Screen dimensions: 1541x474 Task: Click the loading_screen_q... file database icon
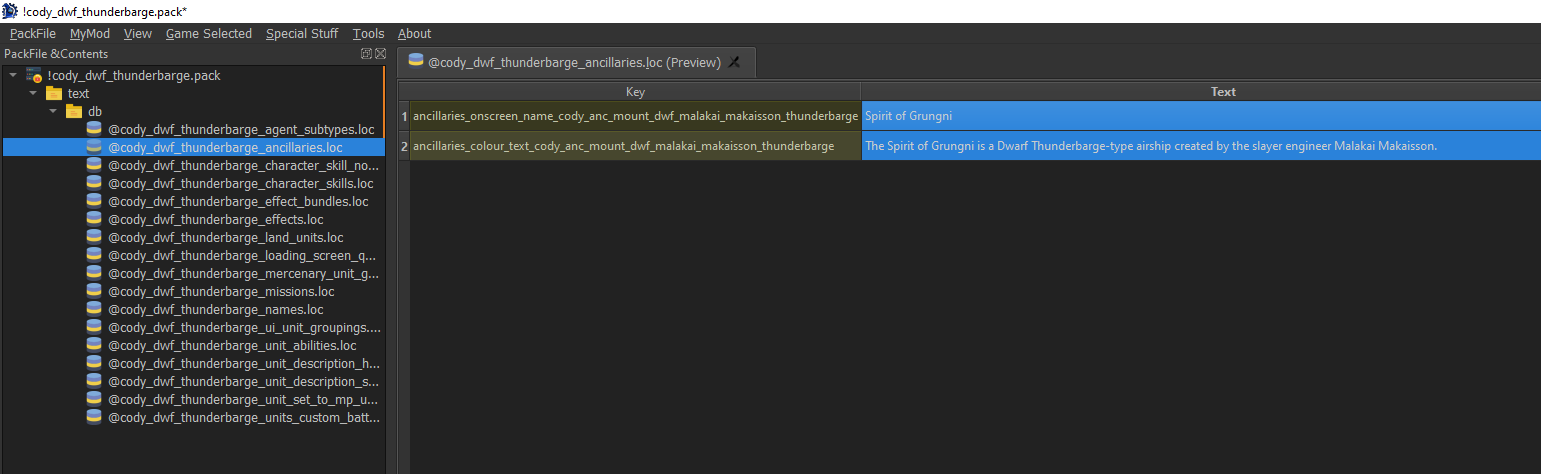click(94, 255)
